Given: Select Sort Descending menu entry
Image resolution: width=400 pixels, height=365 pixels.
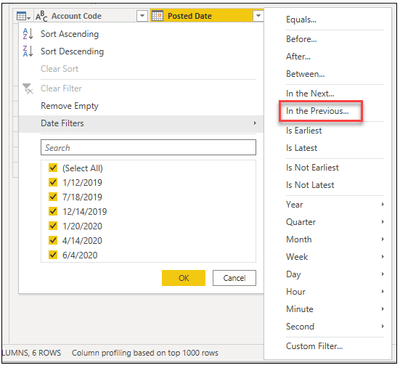Looking at the screenshot, I should tap(72, 51).
